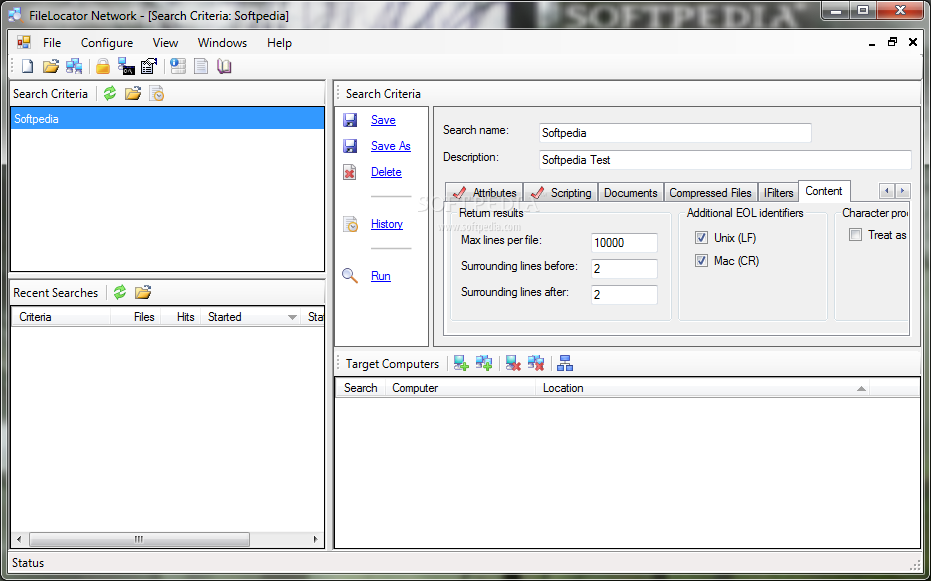Click the Save link
Viewport: 931px width, 581px height.
[383, 120]
